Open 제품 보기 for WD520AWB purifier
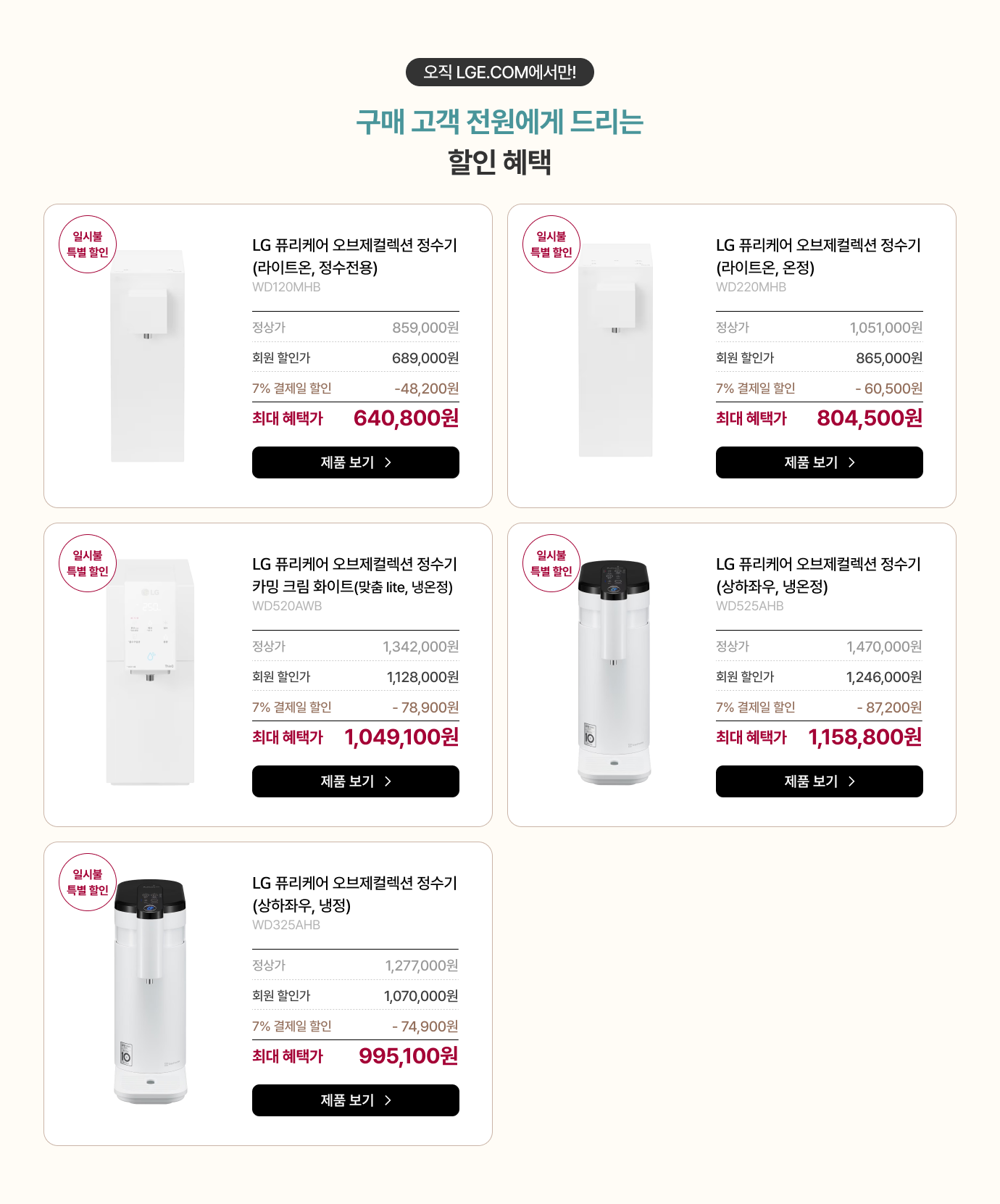The width and height of the screenshot is (1000, 1204). point(356,781)
